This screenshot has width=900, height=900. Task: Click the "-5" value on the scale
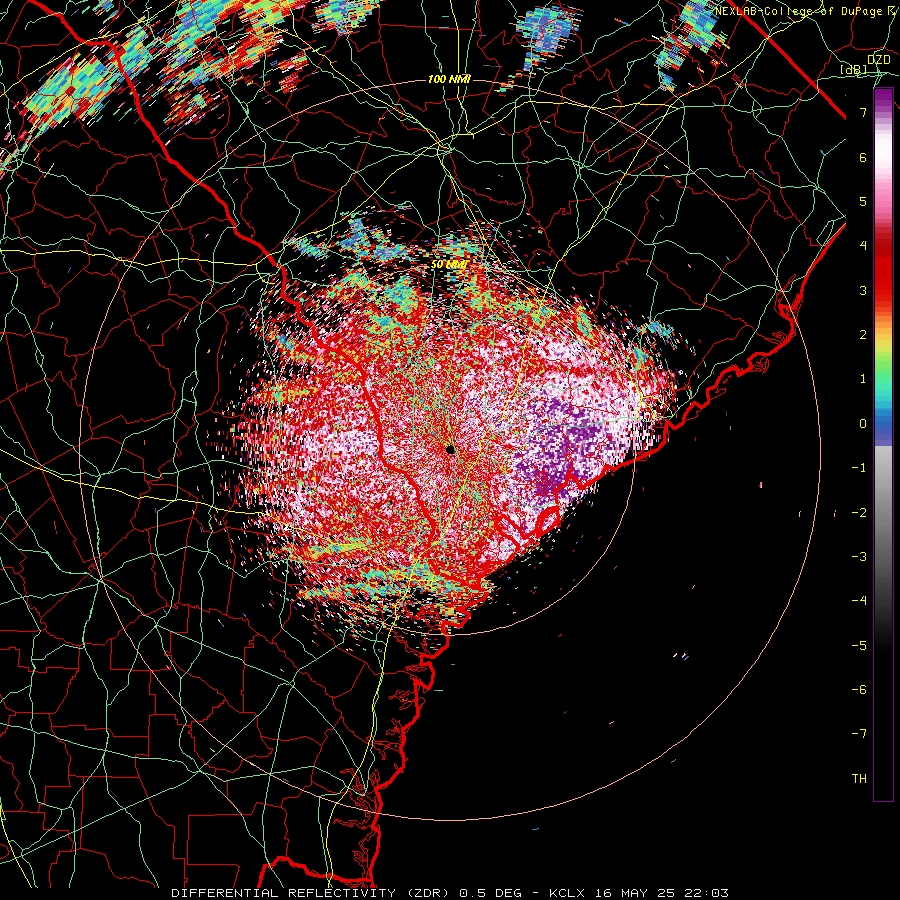859,646
